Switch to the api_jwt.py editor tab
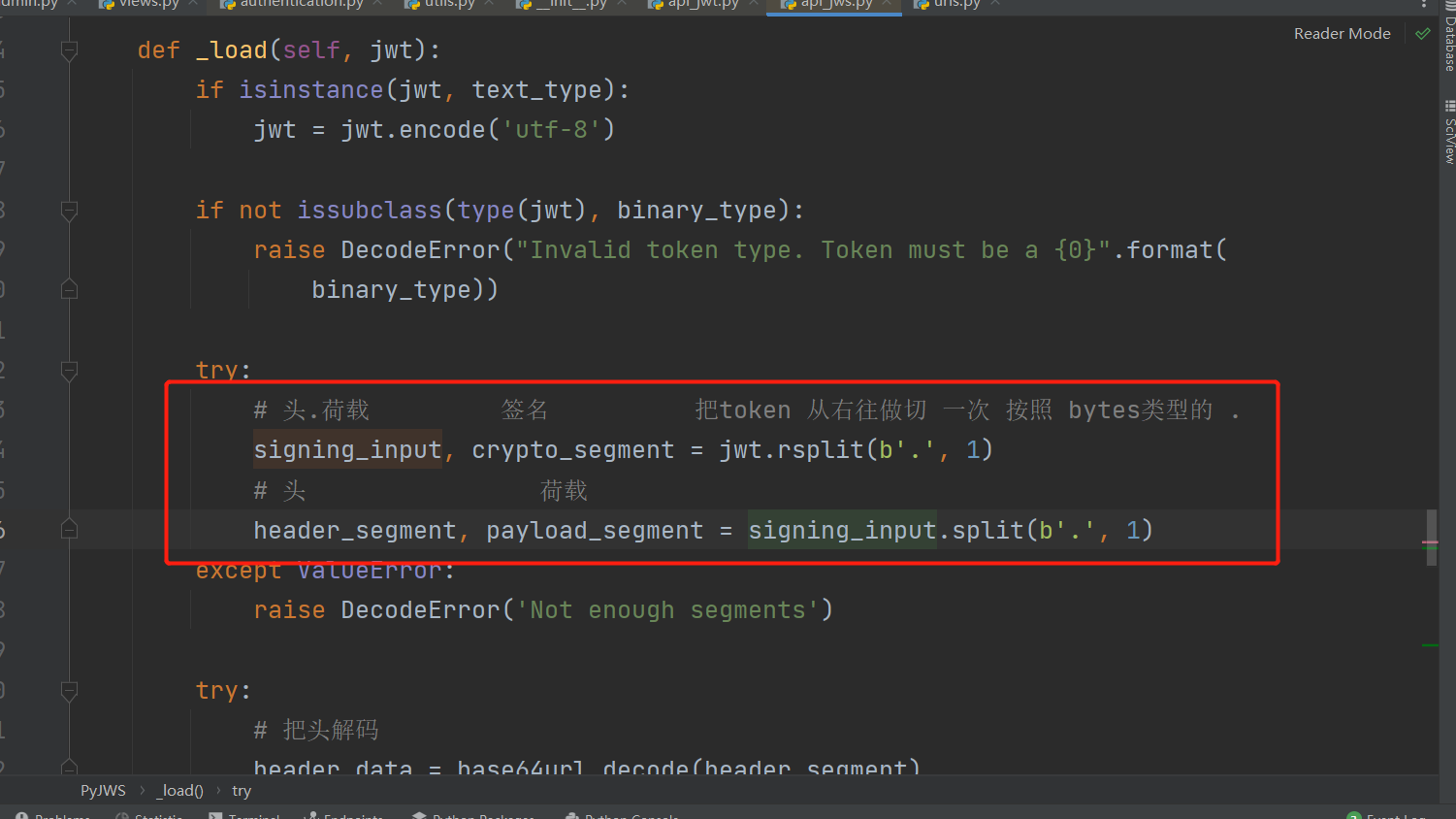 tap(702, 5)
